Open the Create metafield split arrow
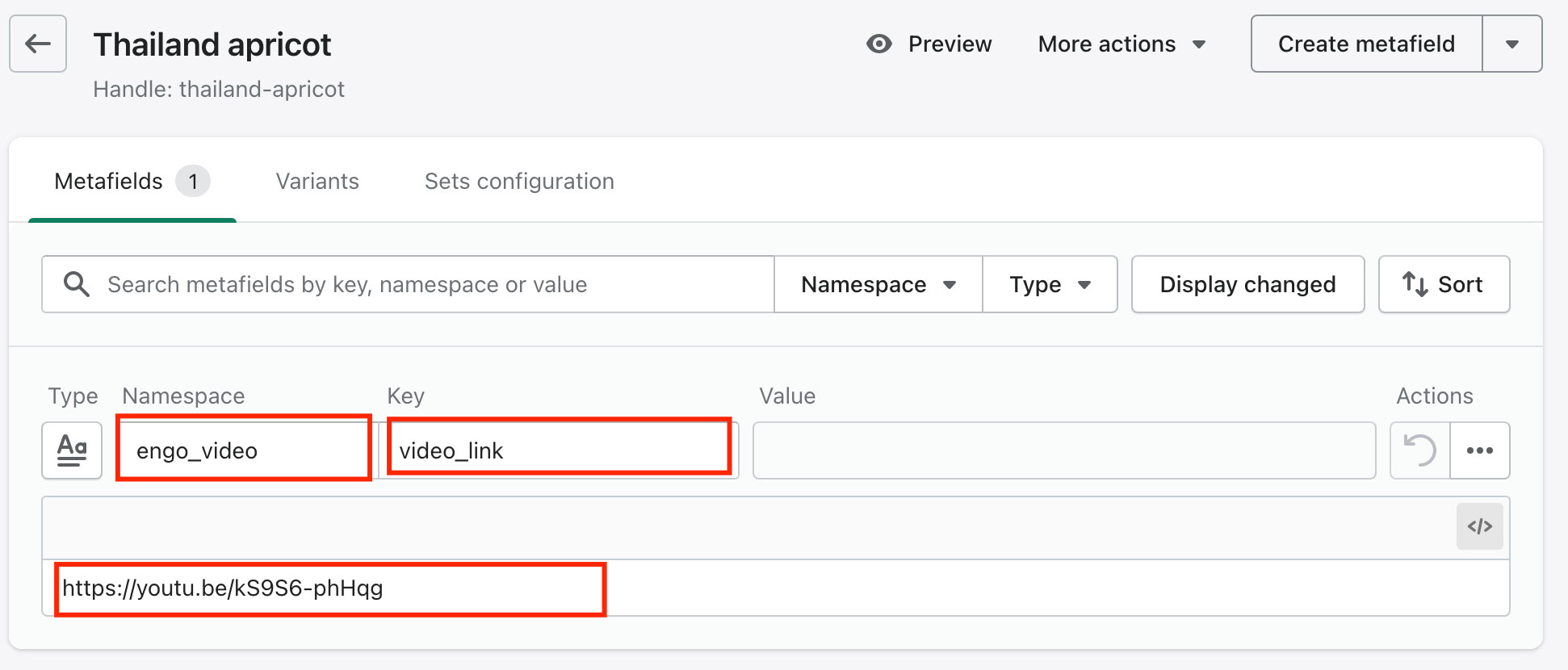1568x670 pixels. click(1511, 44)
